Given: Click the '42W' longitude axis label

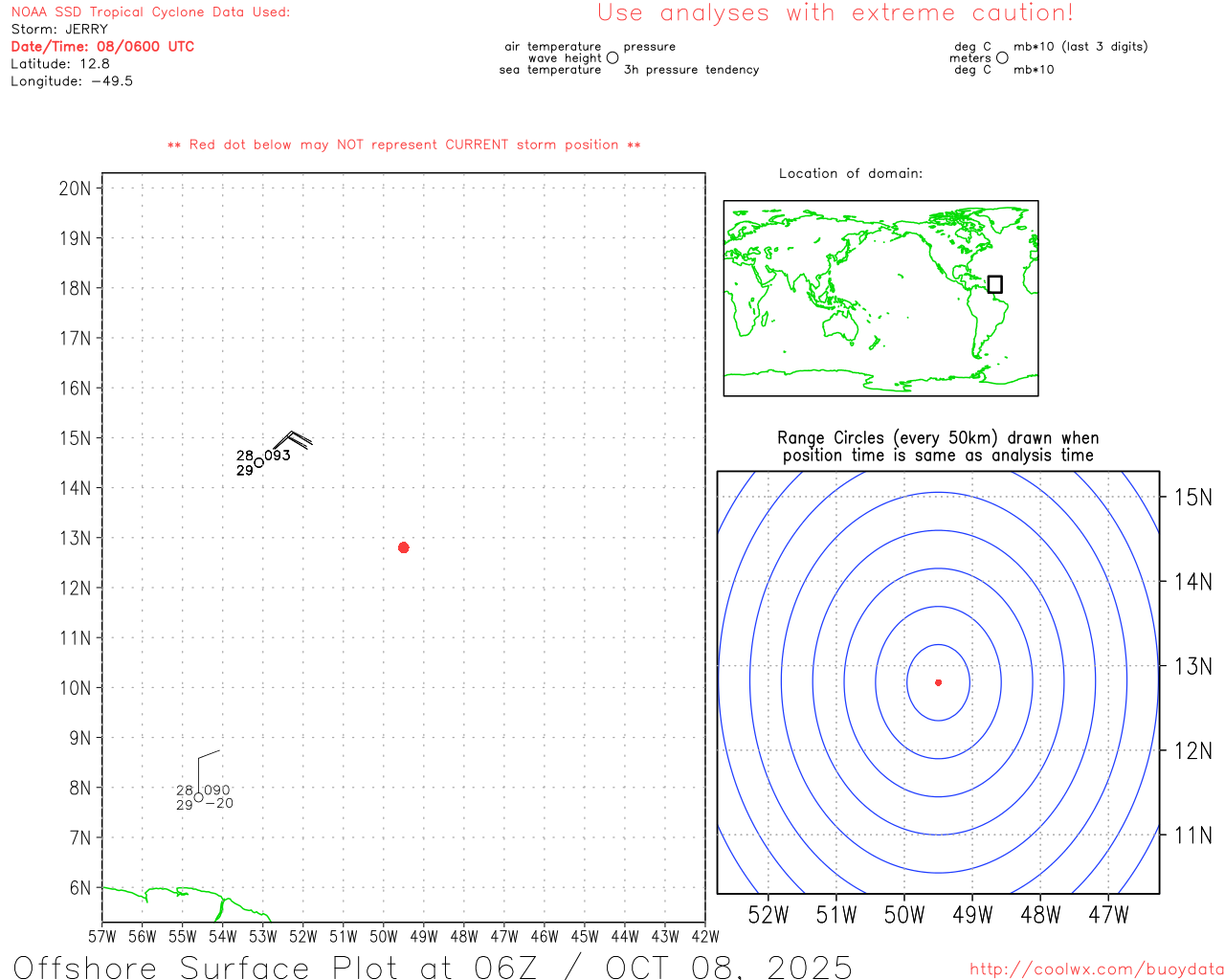Looking at the screenshot, I should (x=705, y=937).
